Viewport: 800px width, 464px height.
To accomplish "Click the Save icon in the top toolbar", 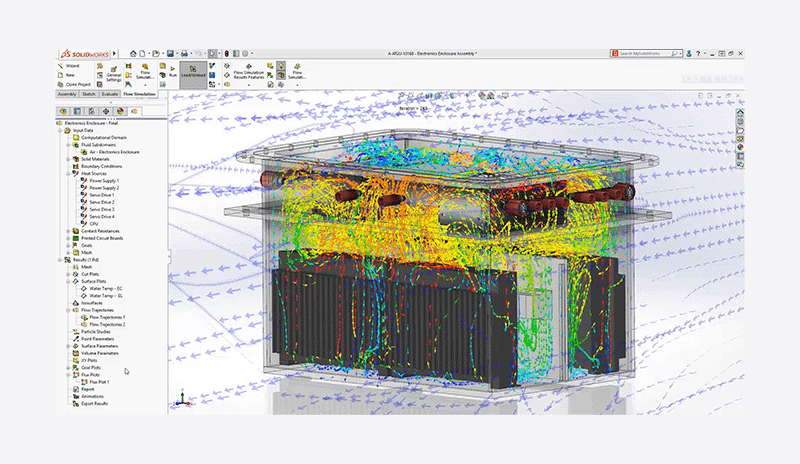I will tap(171, 52).
